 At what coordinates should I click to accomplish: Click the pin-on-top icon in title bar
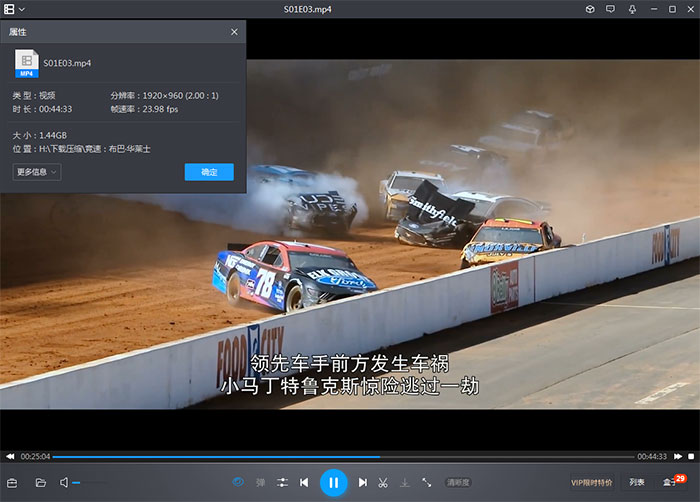[632, 9]
